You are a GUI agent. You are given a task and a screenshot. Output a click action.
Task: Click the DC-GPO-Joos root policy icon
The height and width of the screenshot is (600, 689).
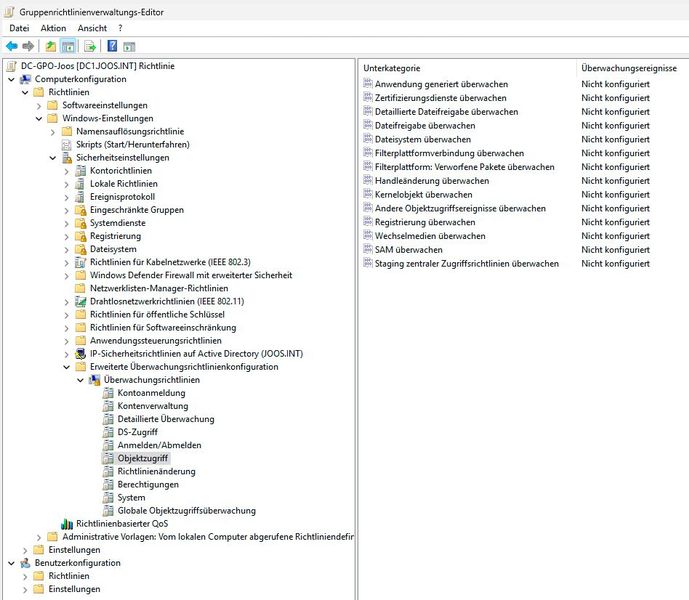tap(12, 66)
